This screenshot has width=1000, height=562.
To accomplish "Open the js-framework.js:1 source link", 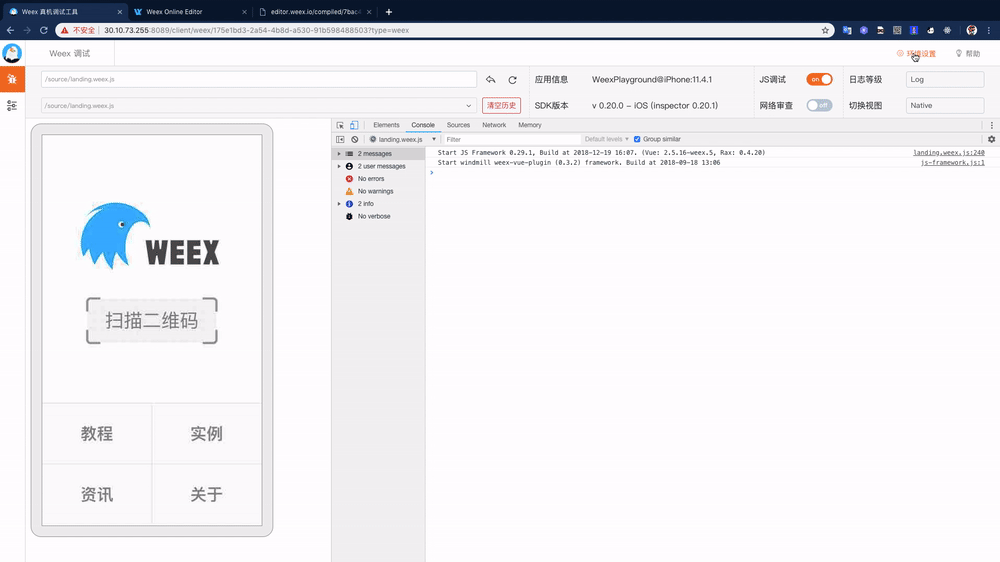I will click(952, 163).
